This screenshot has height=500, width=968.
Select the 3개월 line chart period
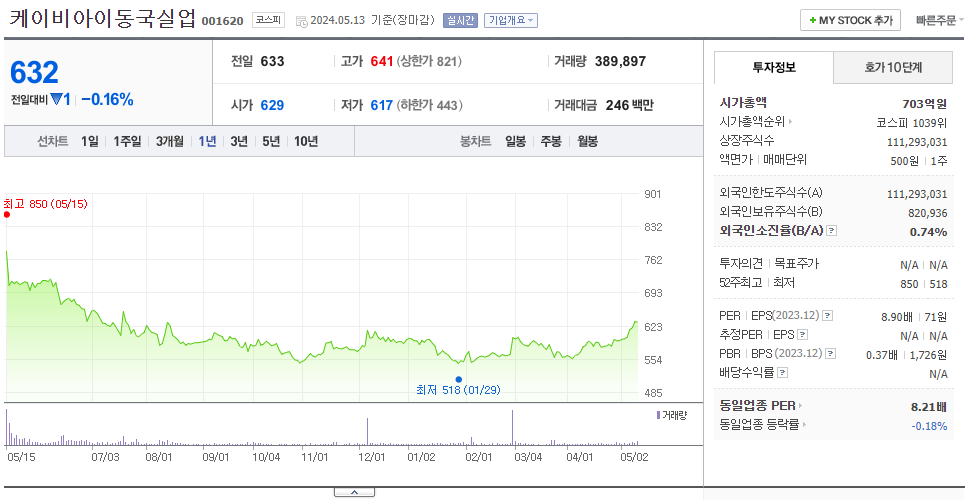point(170,141)
